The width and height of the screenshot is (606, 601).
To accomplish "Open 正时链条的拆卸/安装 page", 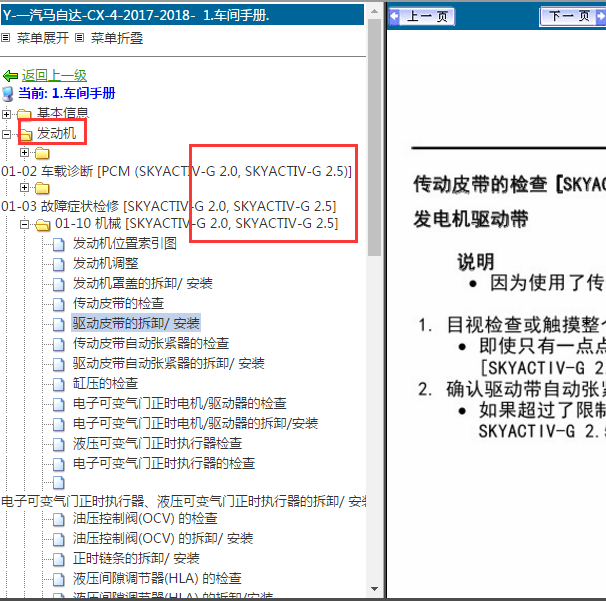I will (136, 558).
